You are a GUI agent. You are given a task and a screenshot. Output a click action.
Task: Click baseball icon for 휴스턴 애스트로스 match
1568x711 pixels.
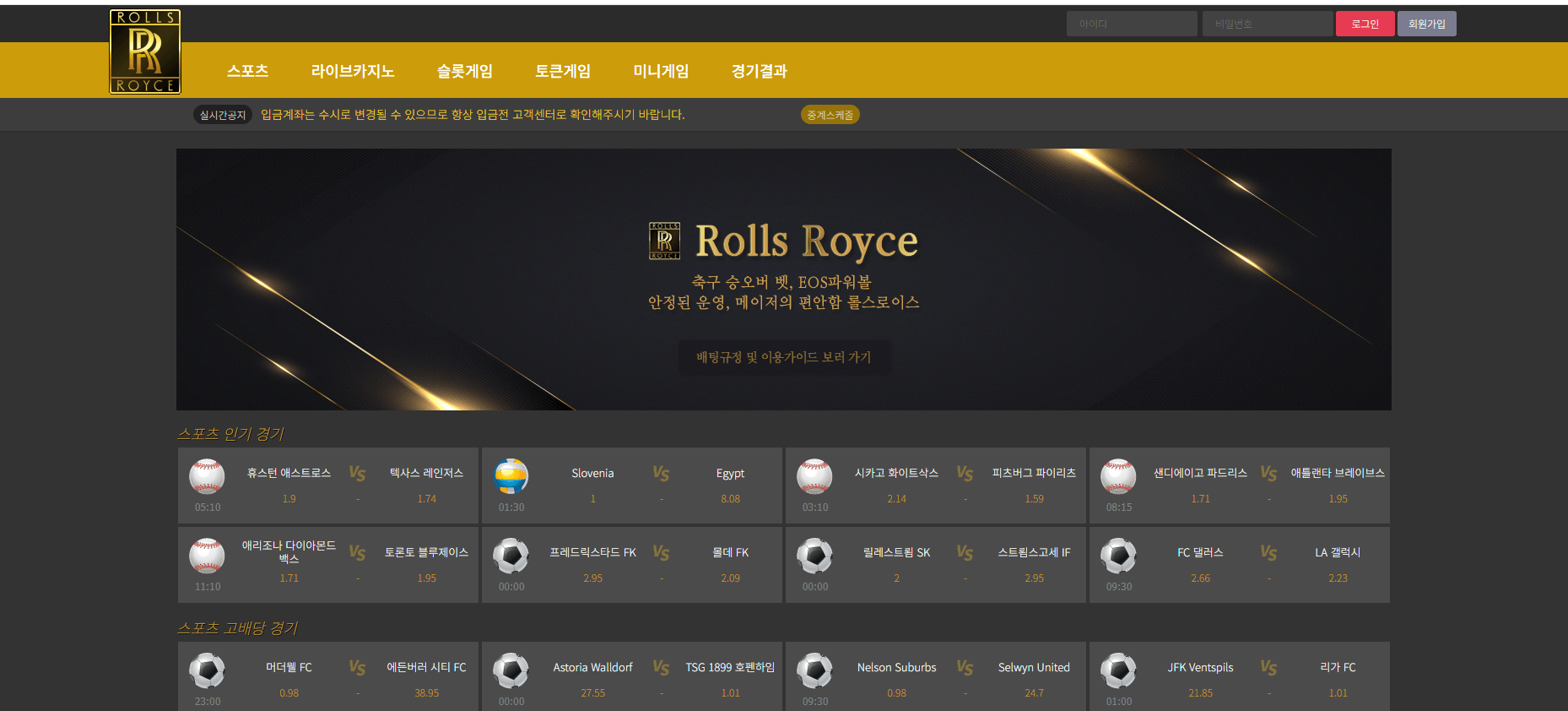point(207,477)
